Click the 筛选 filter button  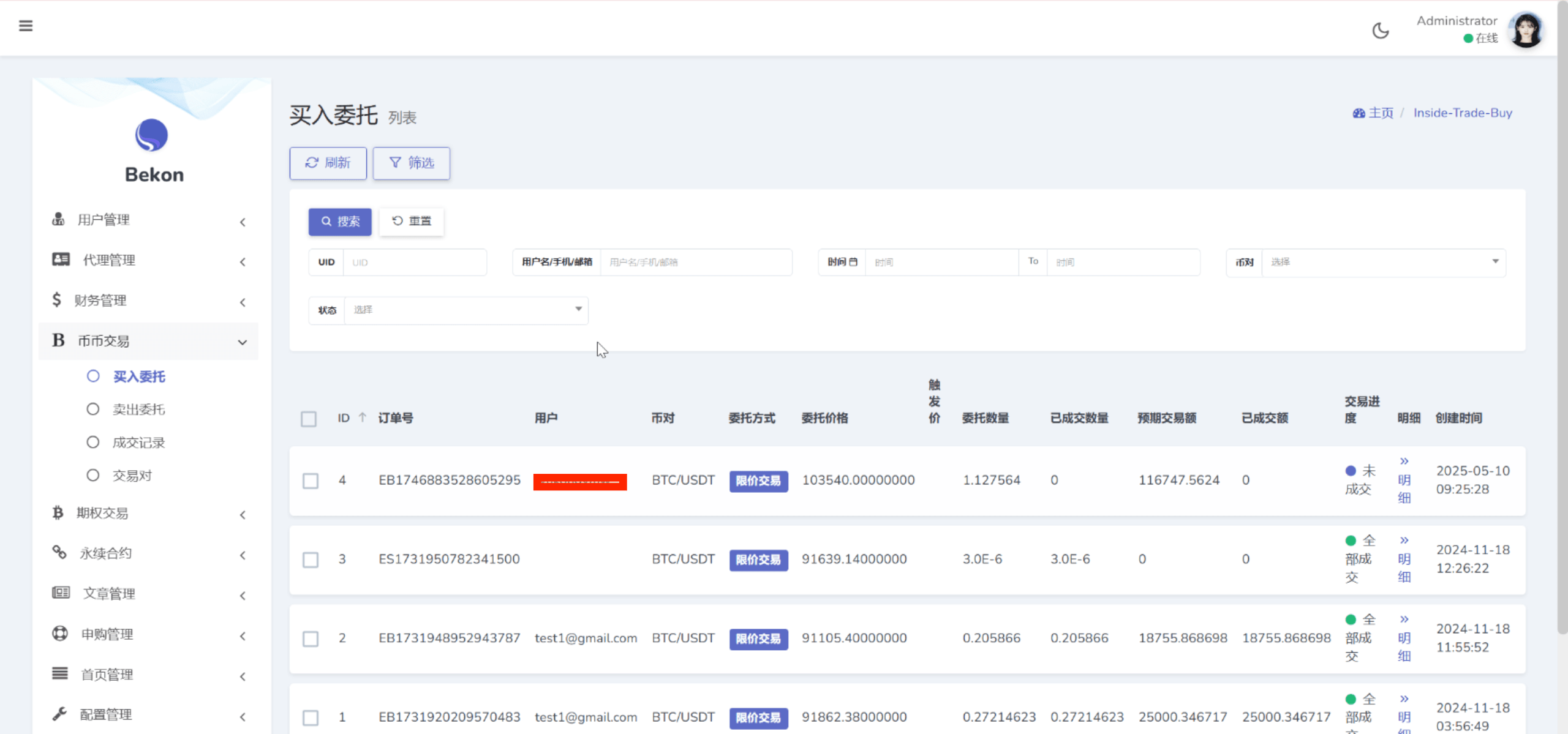click(x=412, y=163)
